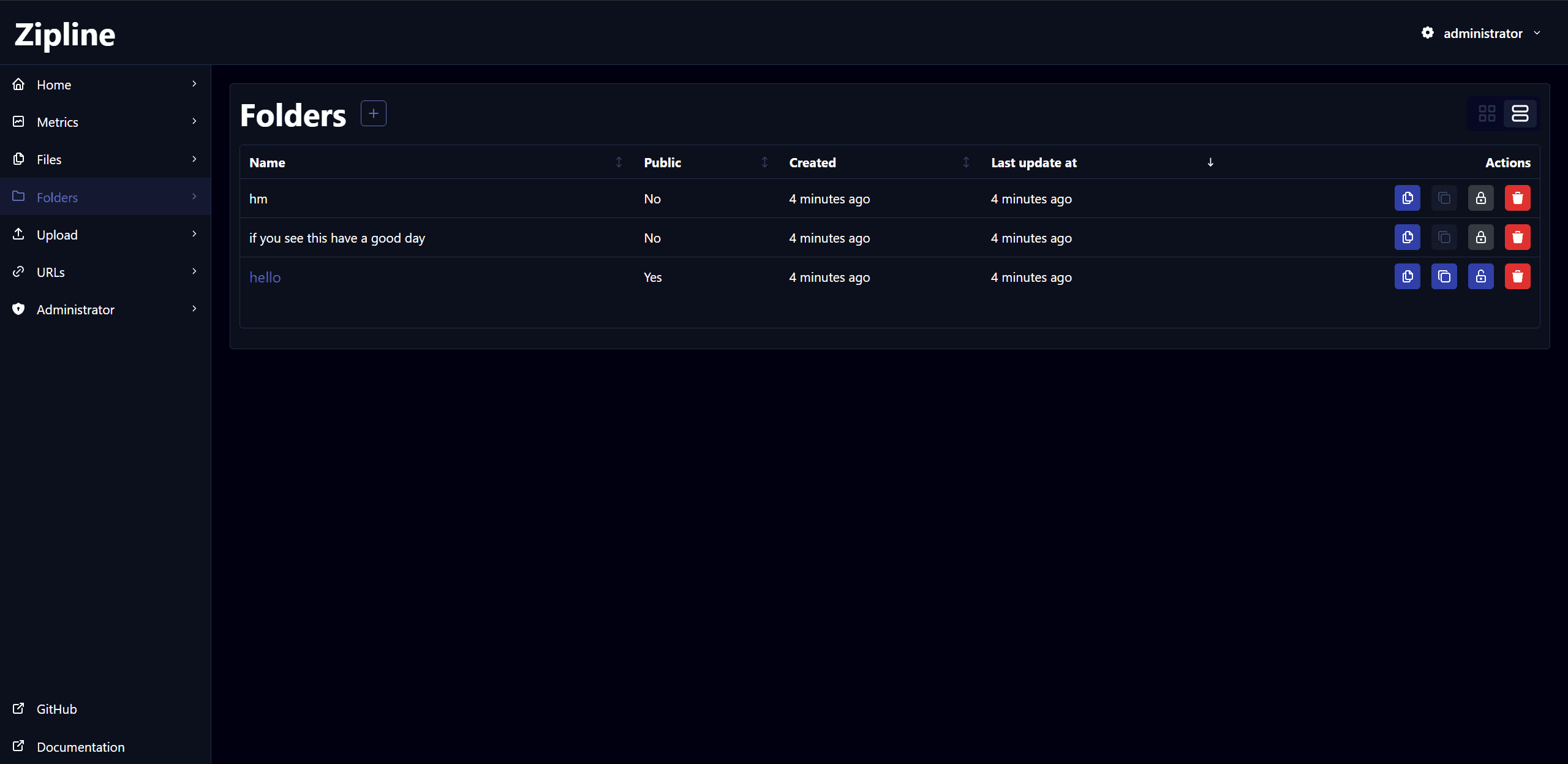The height and width of the screenshot is (764, 1568).
Task: Open the Upload page from the sidebar
Action: 57,235
